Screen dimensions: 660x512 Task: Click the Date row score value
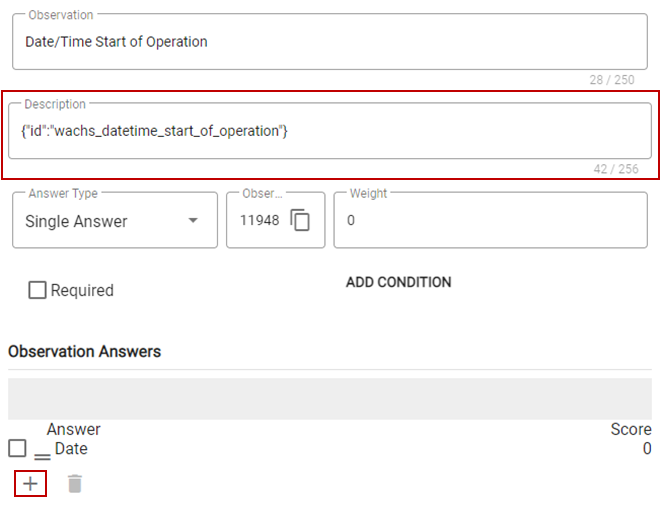click(647, 448)
